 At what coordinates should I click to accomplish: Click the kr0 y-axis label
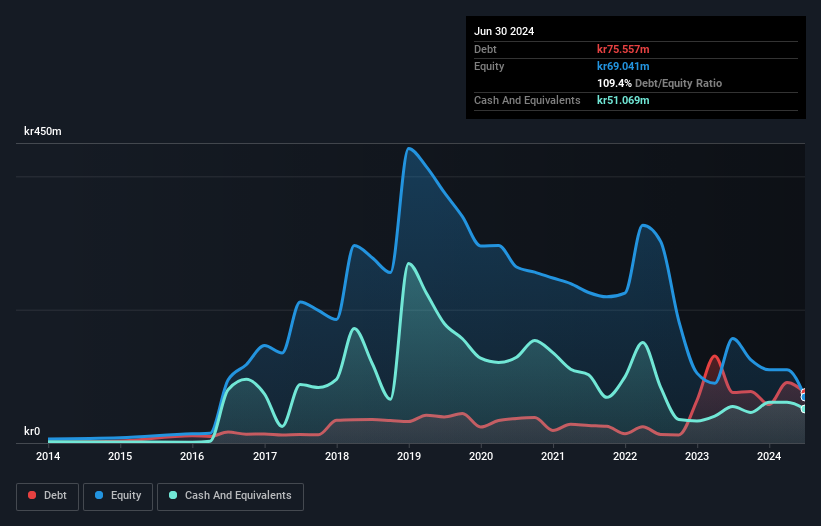click(32, 431)
